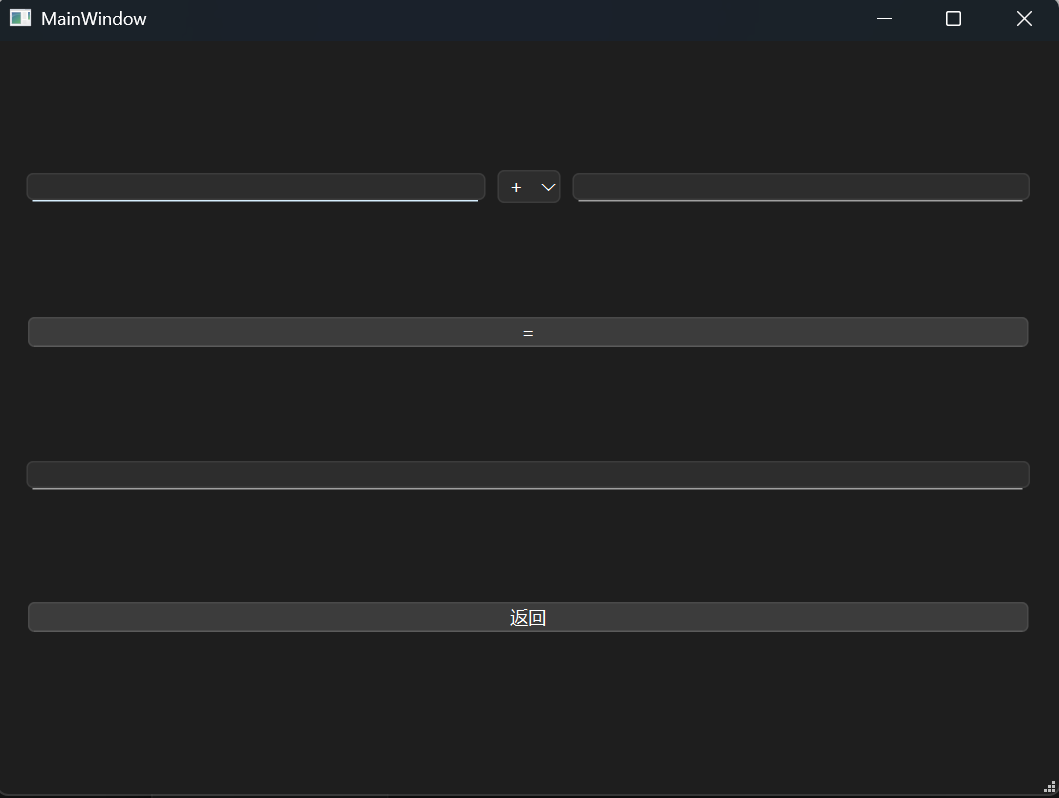Screen dimensions: 1059x798
Task: Click the + symbol in the operator selector
Action: 516,187
